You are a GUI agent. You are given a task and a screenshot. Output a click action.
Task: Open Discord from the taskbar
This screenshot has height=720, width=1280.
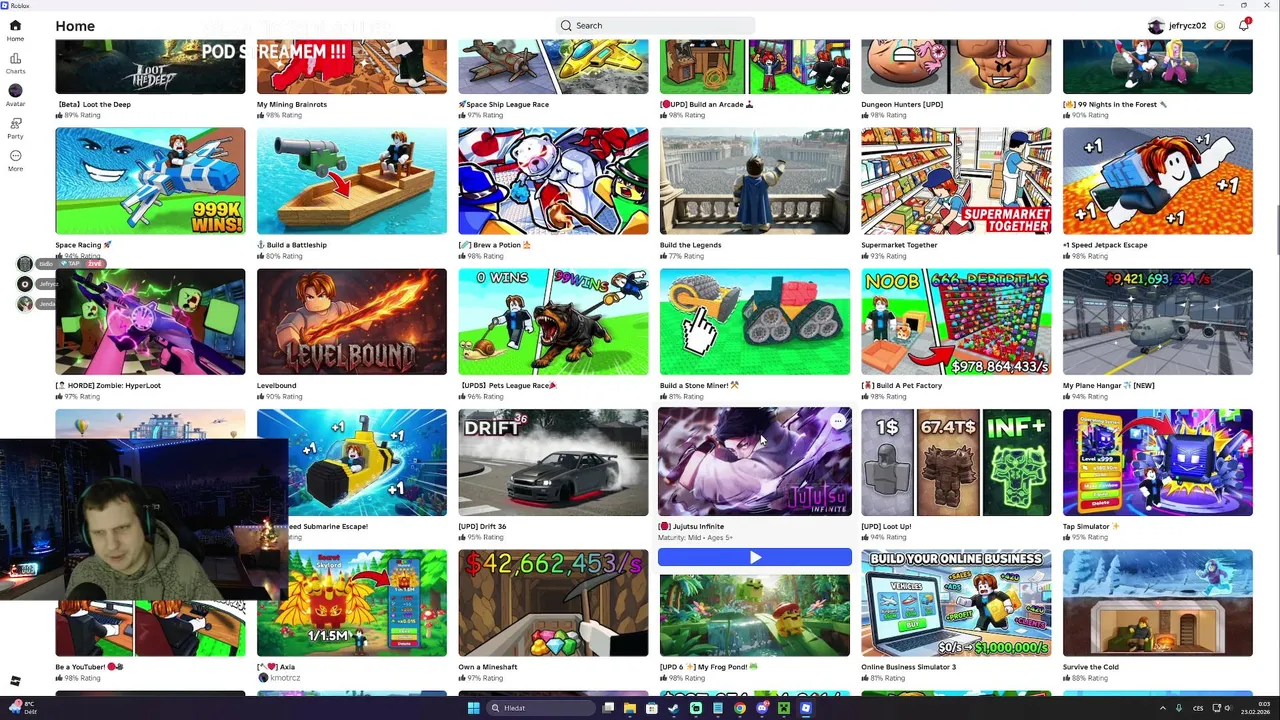(762, 708)
